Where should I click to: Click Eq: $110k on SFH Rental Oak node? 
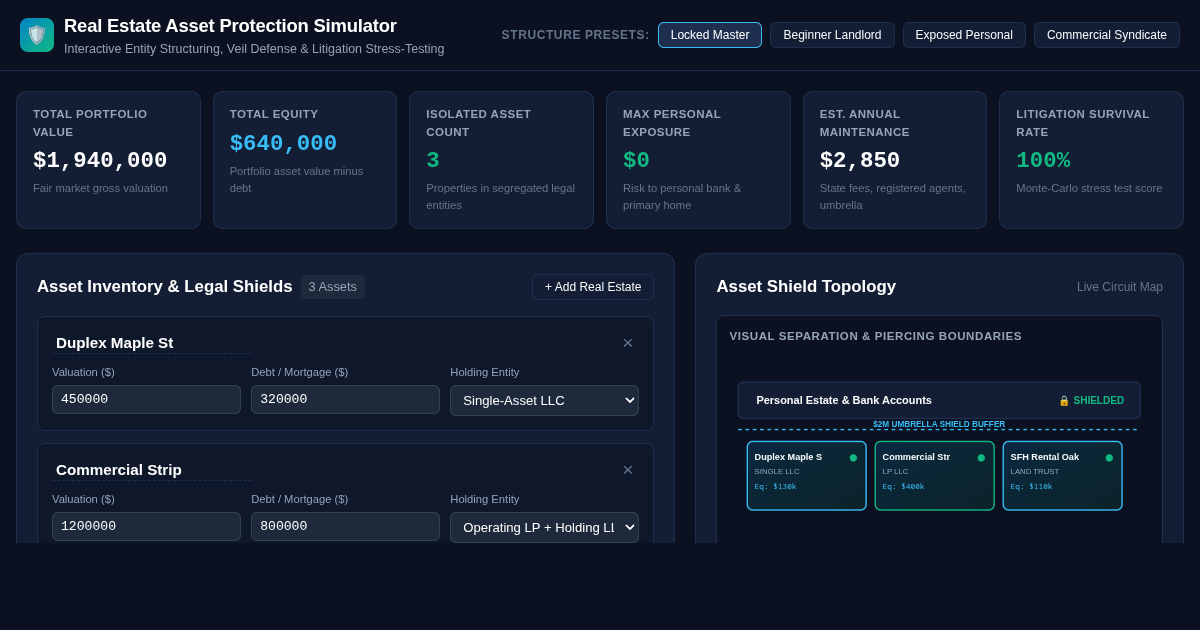pos(1031,487)
